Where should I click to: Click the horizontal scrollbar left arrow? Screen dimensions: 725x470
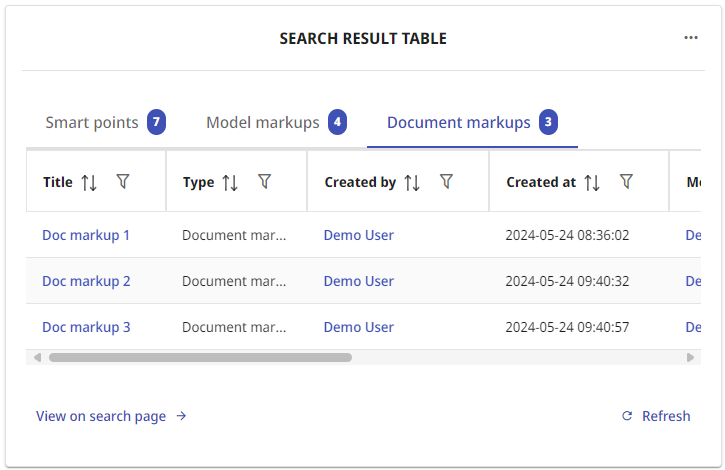[37, 357]
